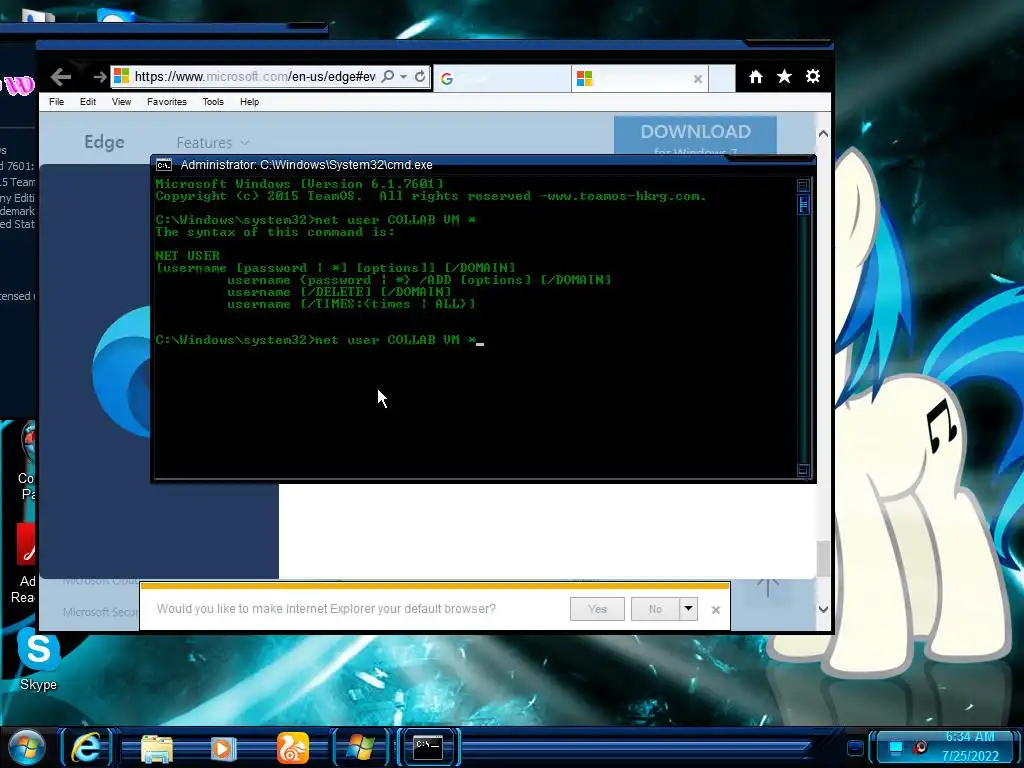1024x768 pixels.
Task: Open the Windows Start orb
Action: [x=26, y=748]
